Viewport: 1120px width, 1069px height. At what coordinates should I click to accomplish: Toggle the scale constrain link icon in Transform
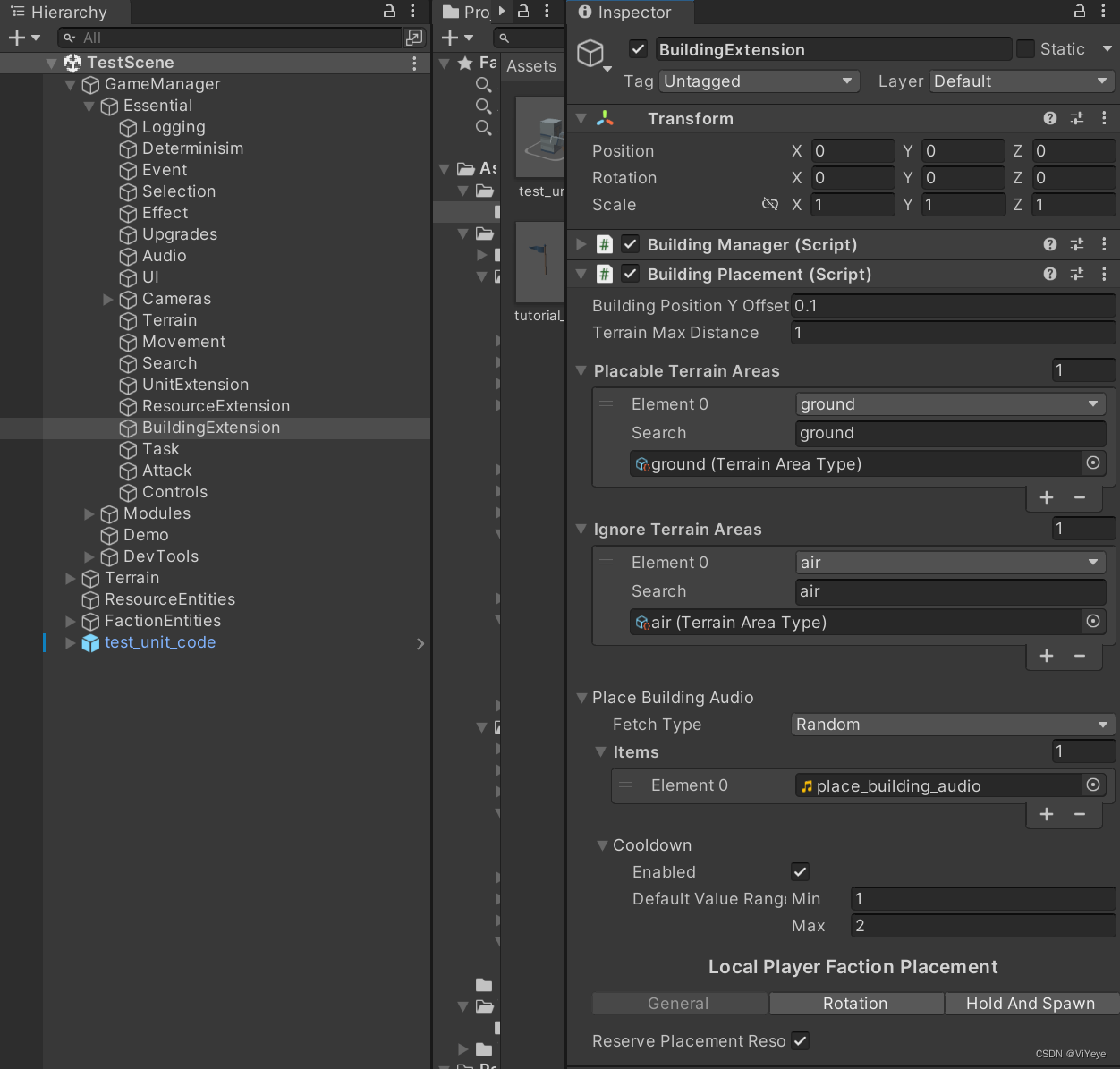(770, 204)
